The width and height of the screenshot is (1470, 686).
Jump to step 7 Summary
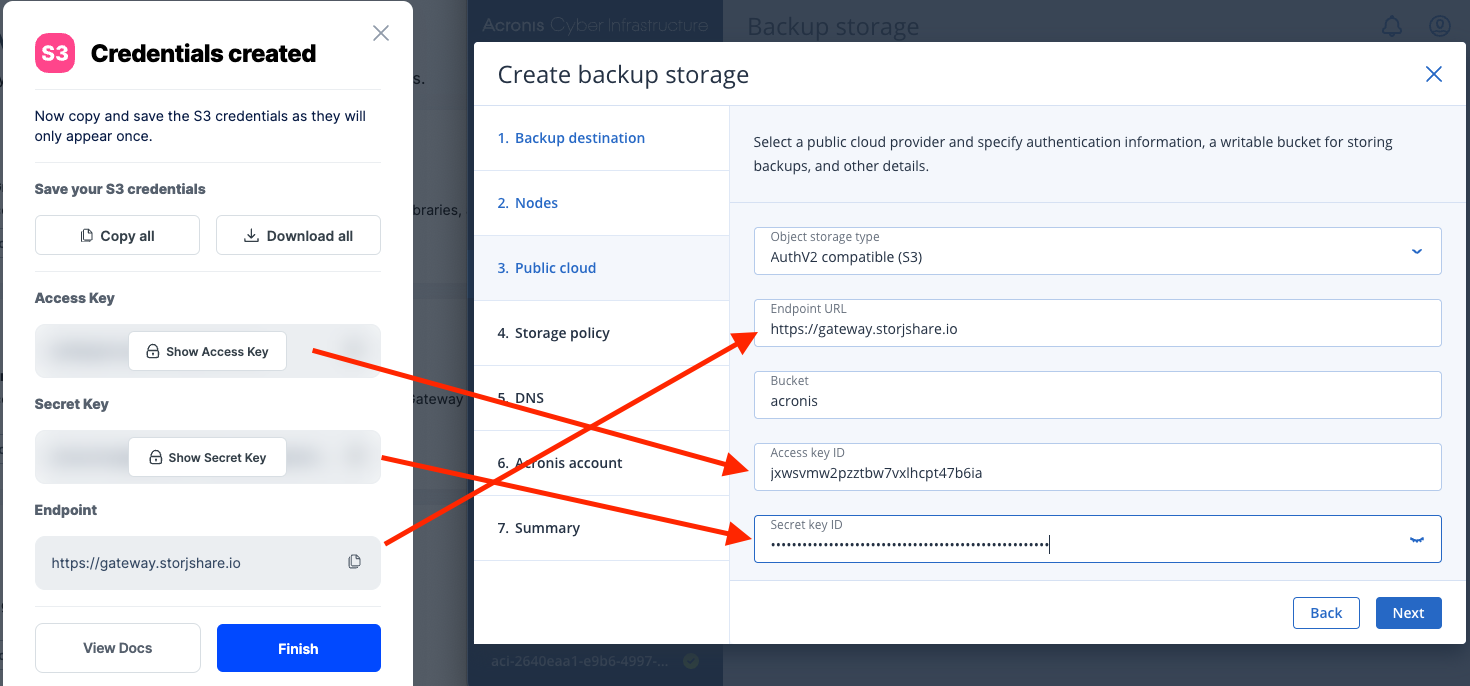(602, 528)
